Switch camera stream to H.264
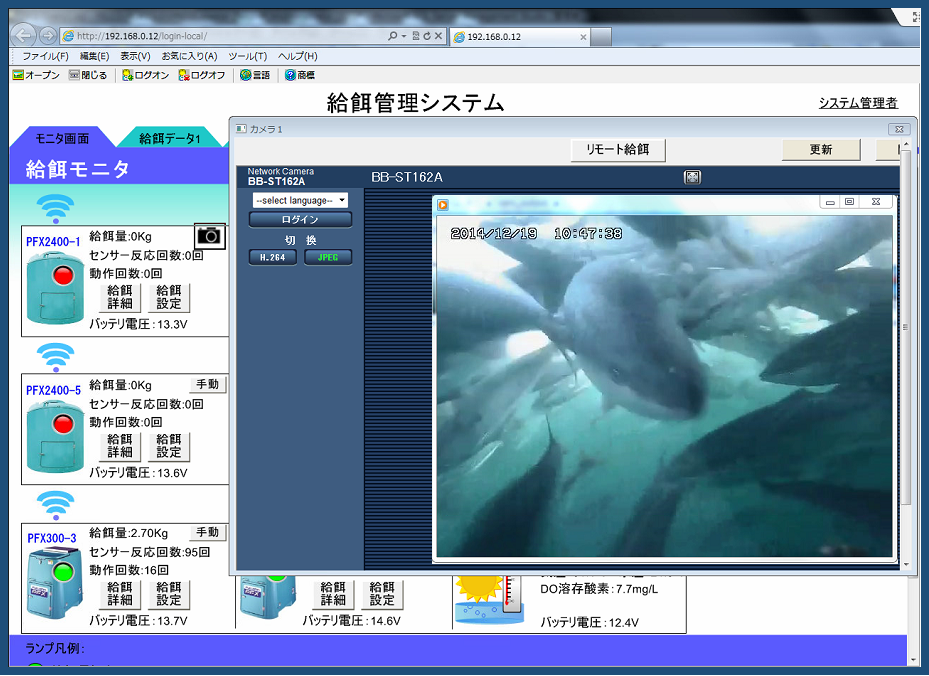 pyautogui.click(x=273, y=257)
